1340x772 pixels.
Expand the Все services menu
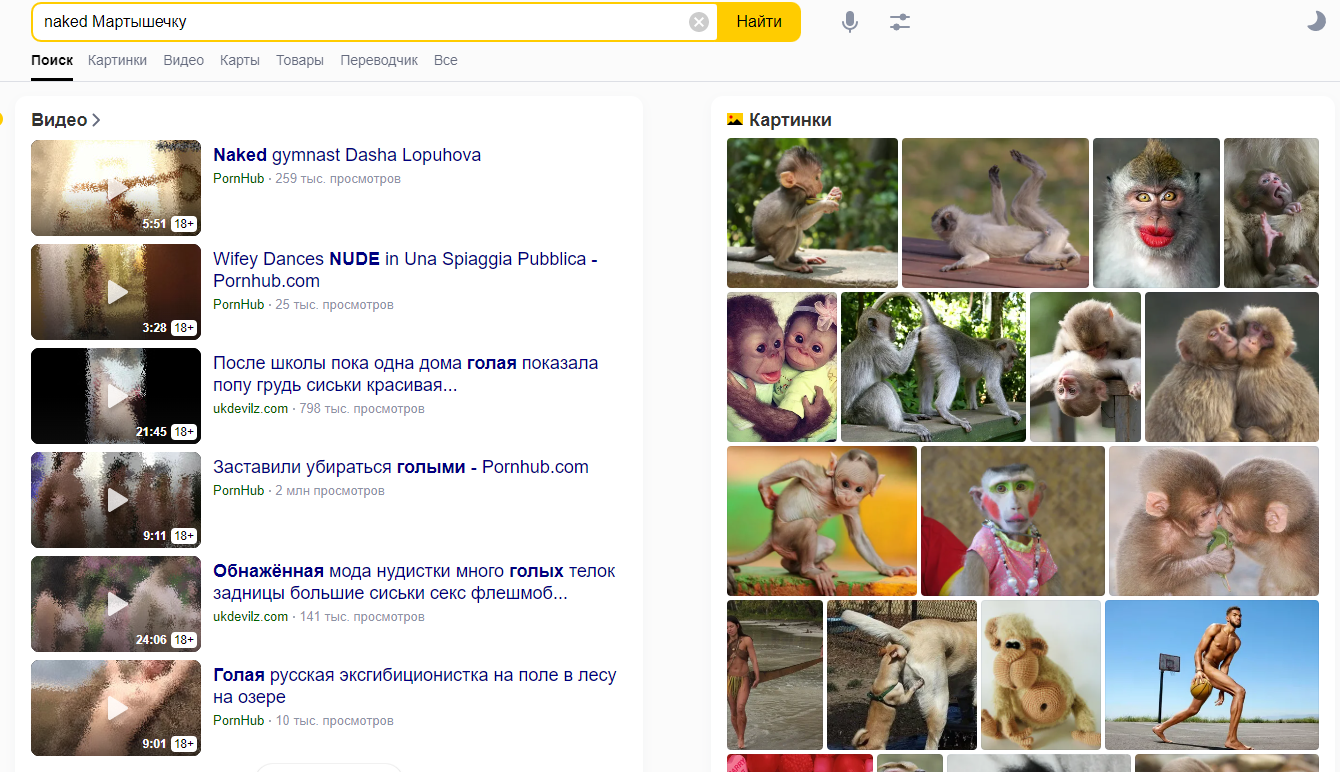point(446,60)
